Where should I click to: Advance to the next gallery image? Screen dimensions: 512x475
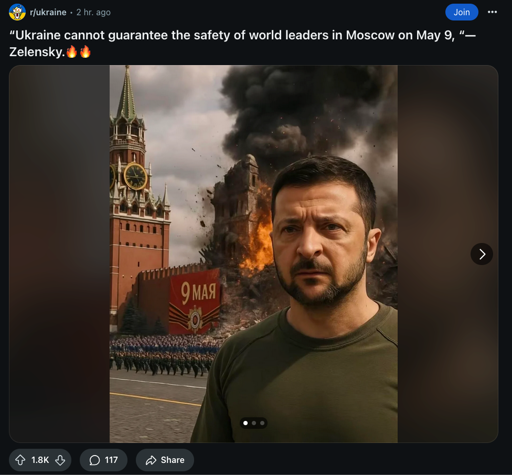tap(482, 254)
